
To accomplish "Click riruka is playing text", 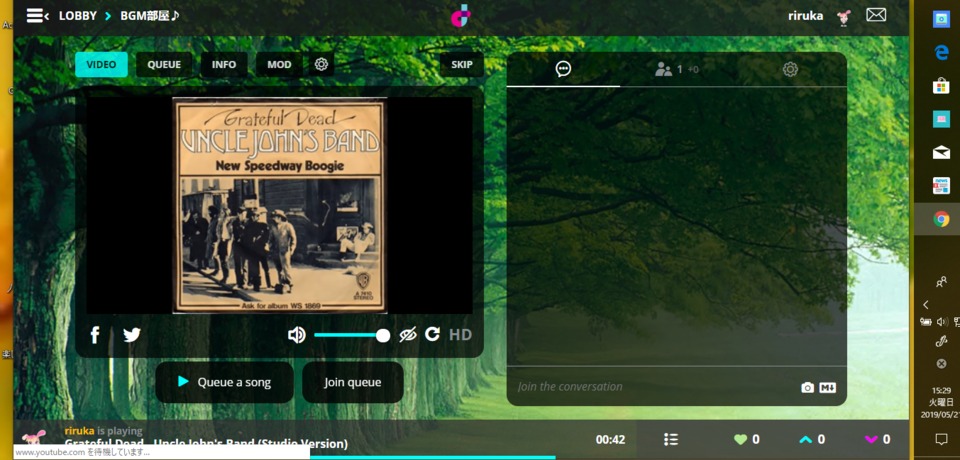I will [103, 431].
